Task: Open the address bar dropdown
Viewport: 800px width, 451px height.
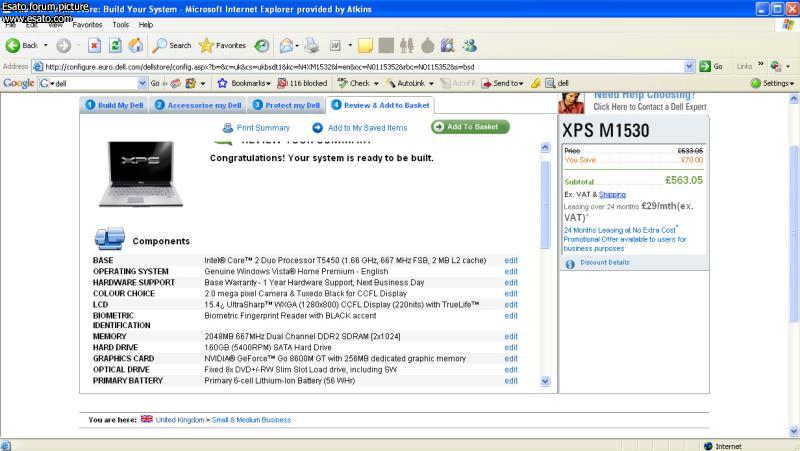Action: [689, 66]
